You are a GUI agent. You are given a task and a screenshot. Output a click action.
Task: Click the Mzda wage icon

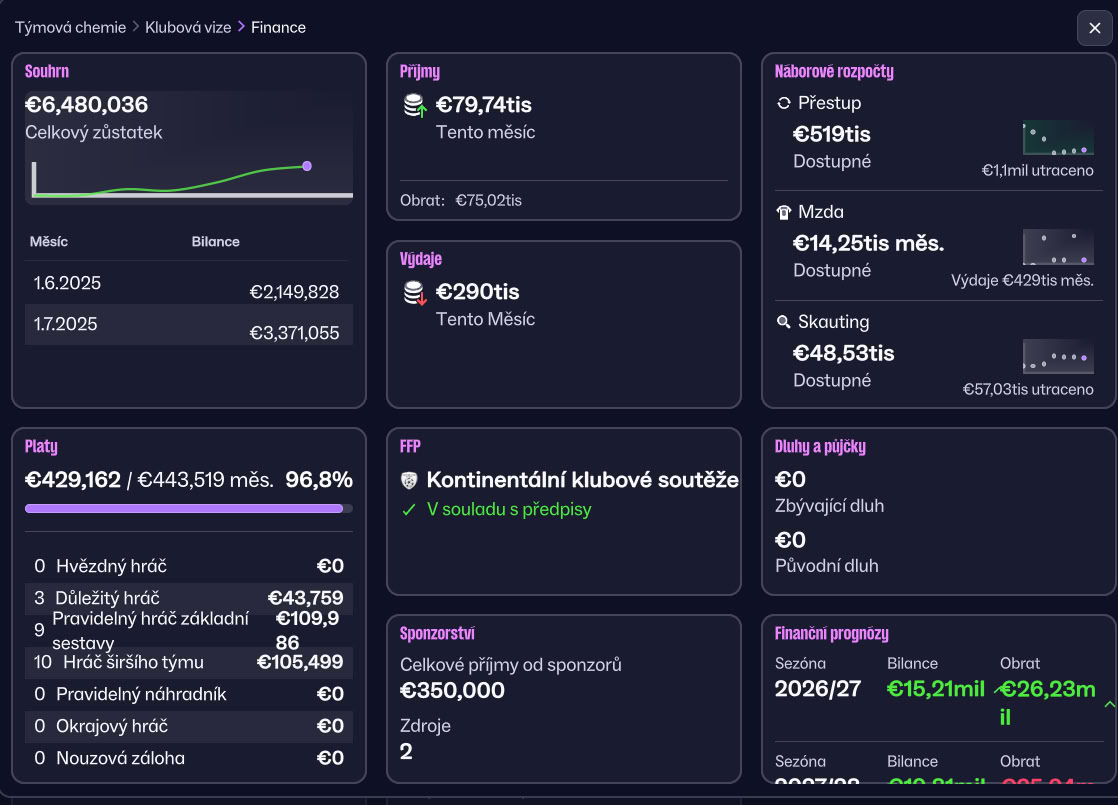pos(784,212)
